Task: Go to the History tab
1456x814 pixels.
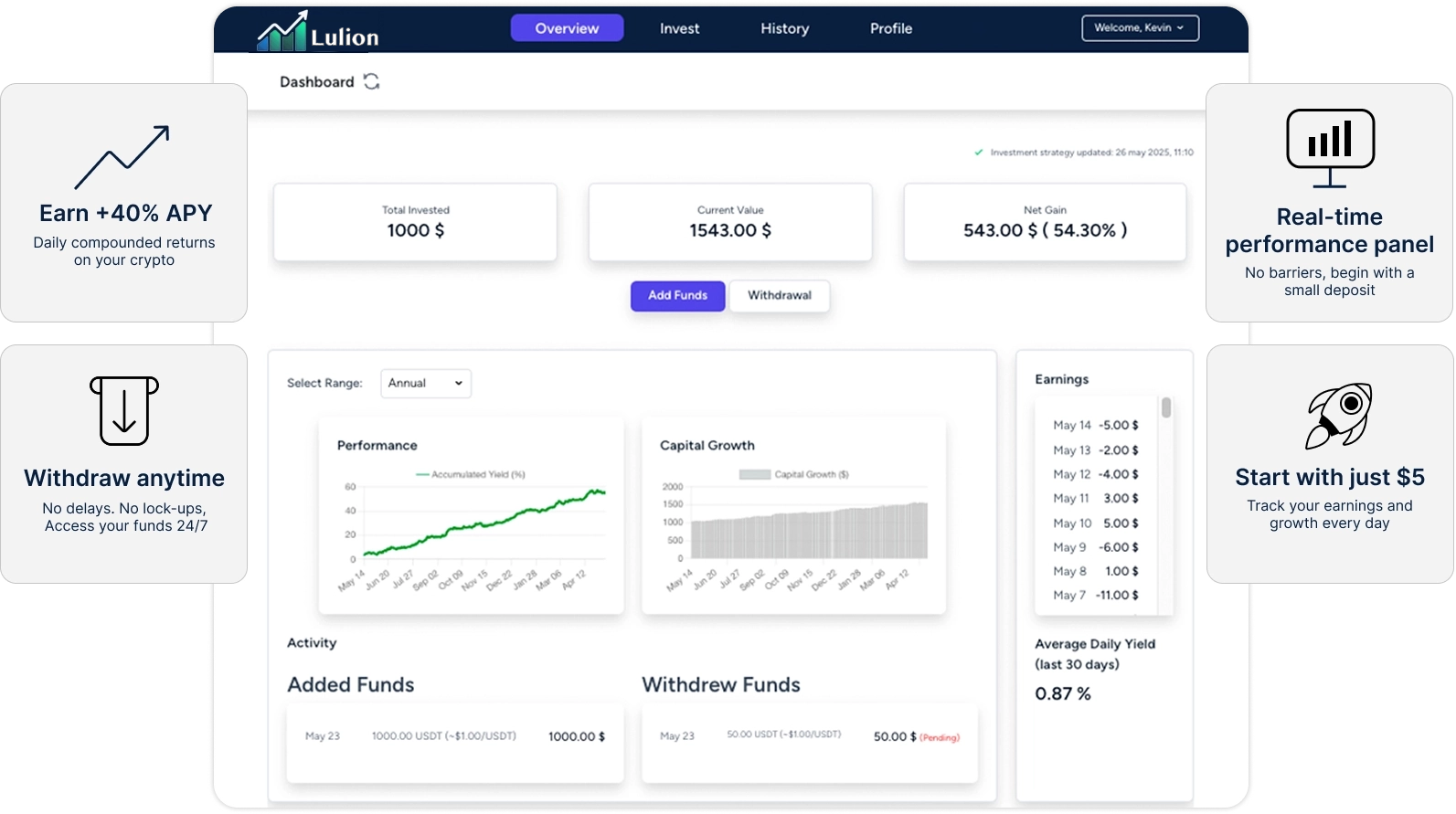Action: click(784, 28)
